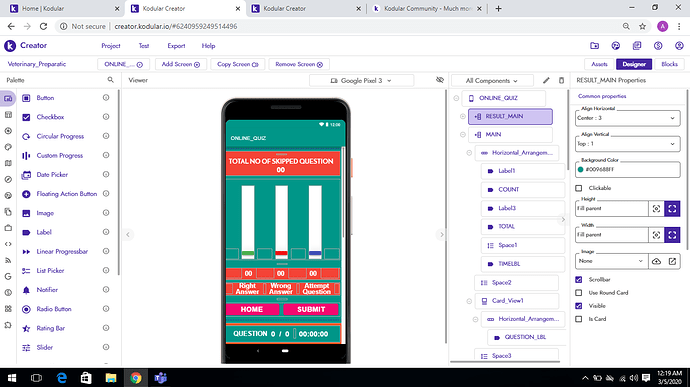Collapse the MAIN tree node
The image size is (690, 387).
pyautogui.click(x=462, y=134)
